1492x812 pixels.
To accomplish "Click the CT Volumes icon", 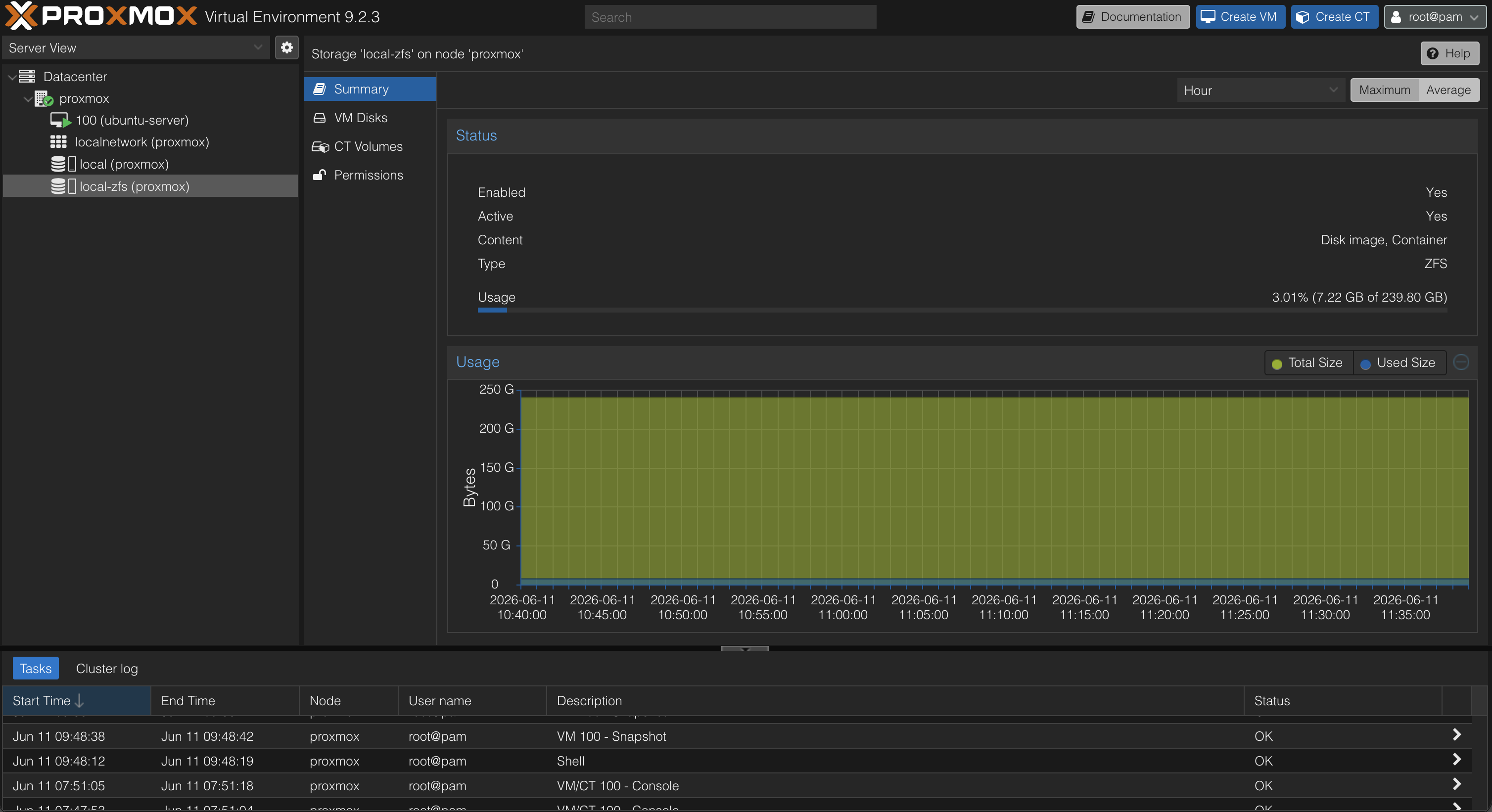I will [x=320, y=146].
